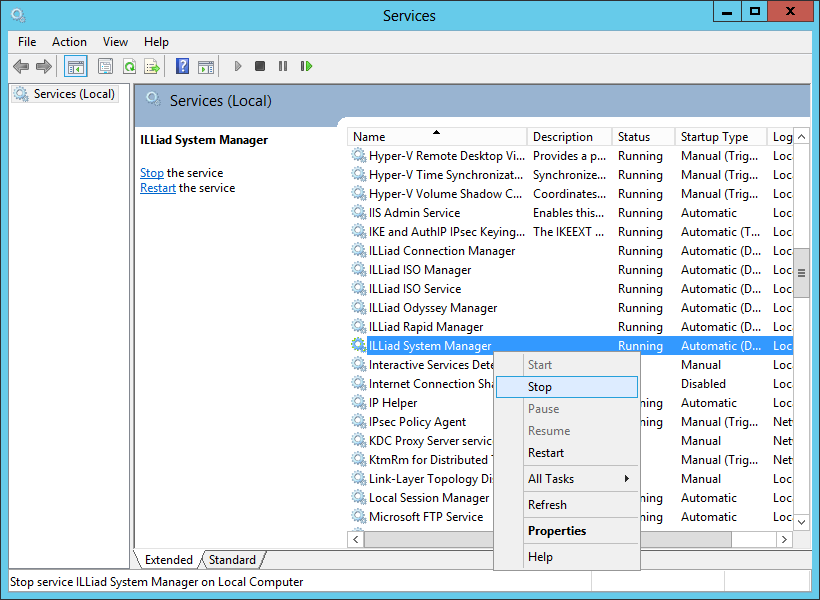Click the Export List toolbar icon
Screen dimensions: 820x600
[x=151, y=66]
